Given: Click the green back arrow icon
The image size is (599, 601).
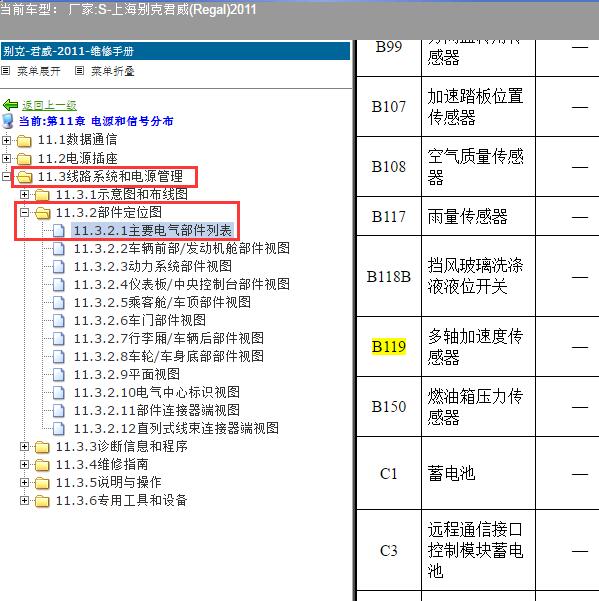Looking at the screenshot, I should 10,105.
